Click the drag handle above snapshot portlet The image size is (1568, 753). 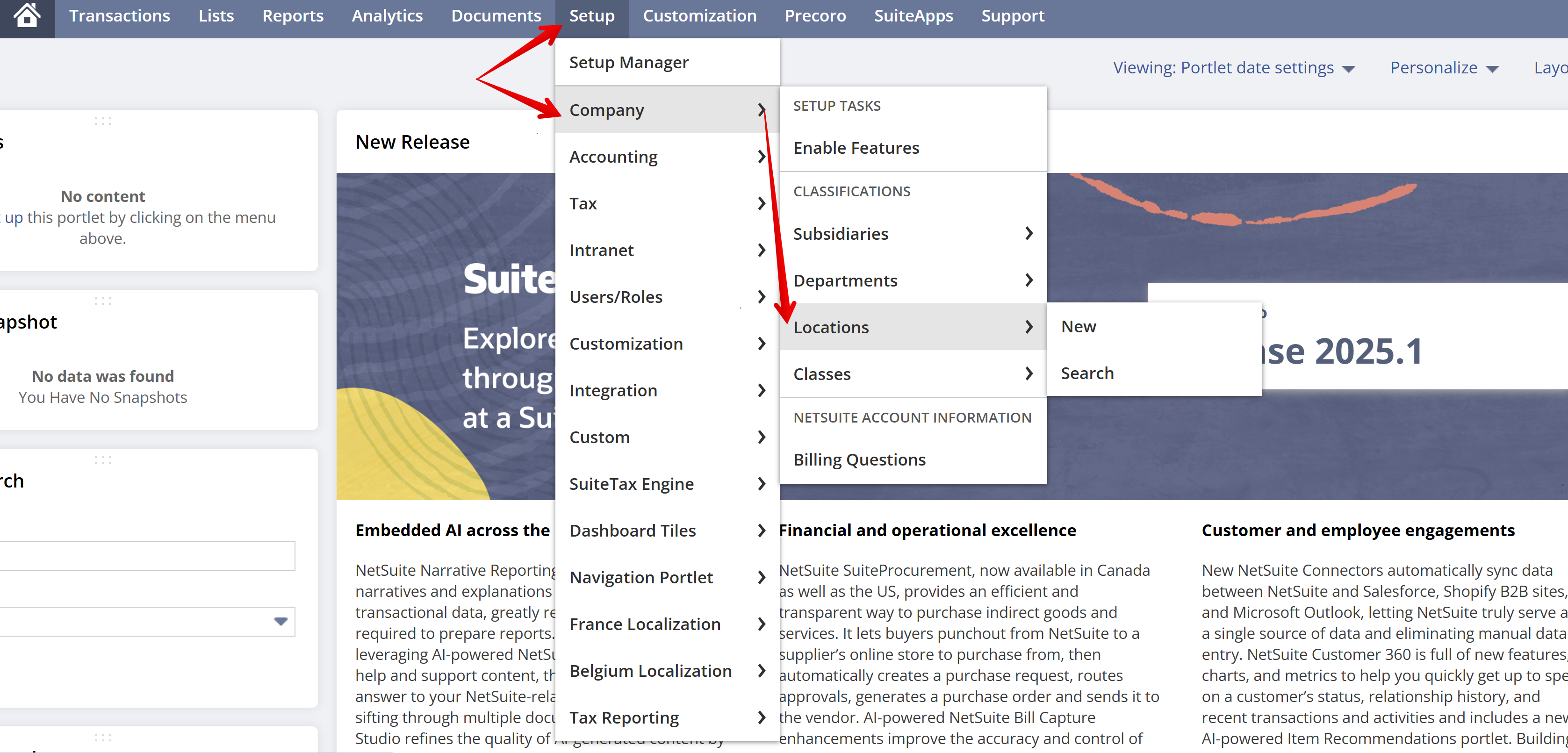103,301
